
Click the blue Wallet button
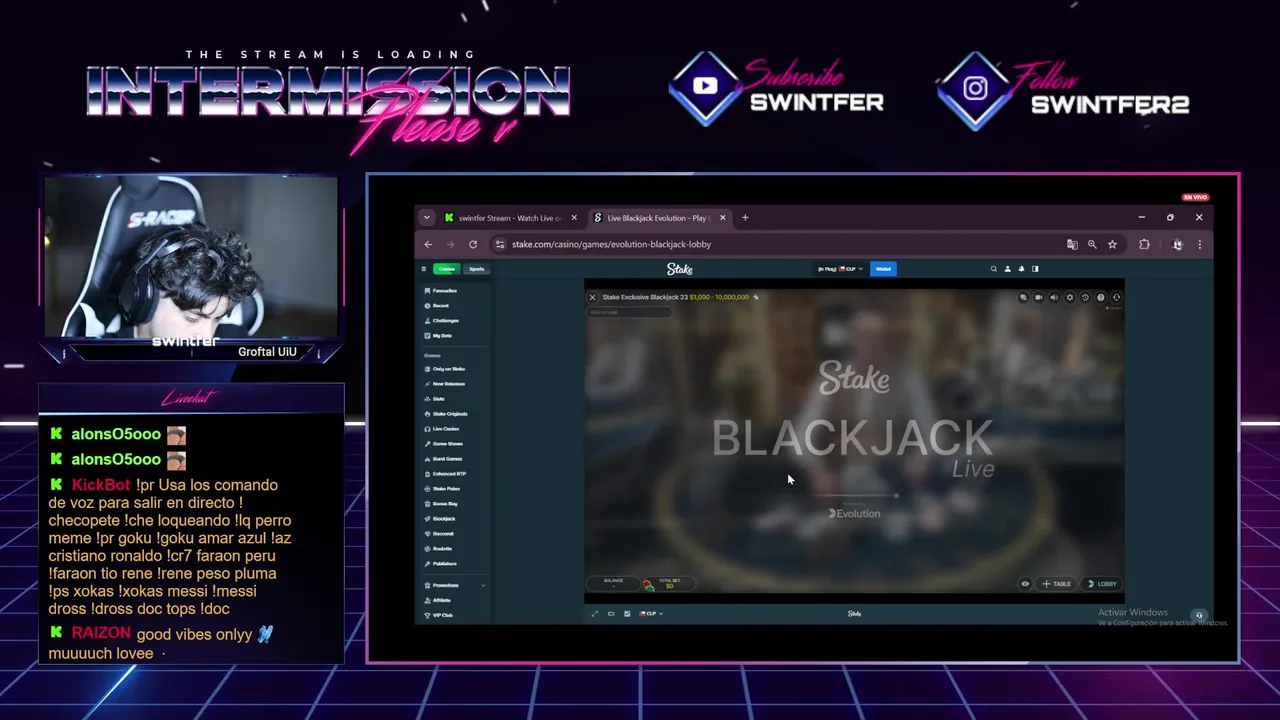(883, 269)
